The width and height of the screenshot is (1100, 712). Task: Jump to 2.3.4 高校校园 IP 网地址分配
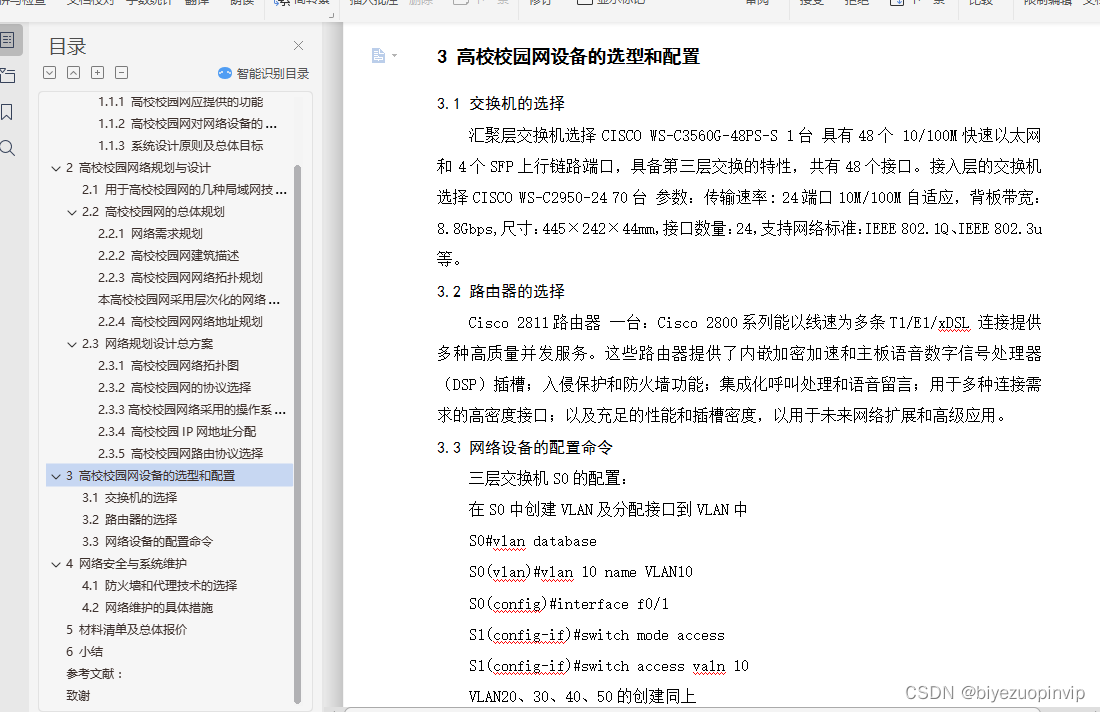177,431
